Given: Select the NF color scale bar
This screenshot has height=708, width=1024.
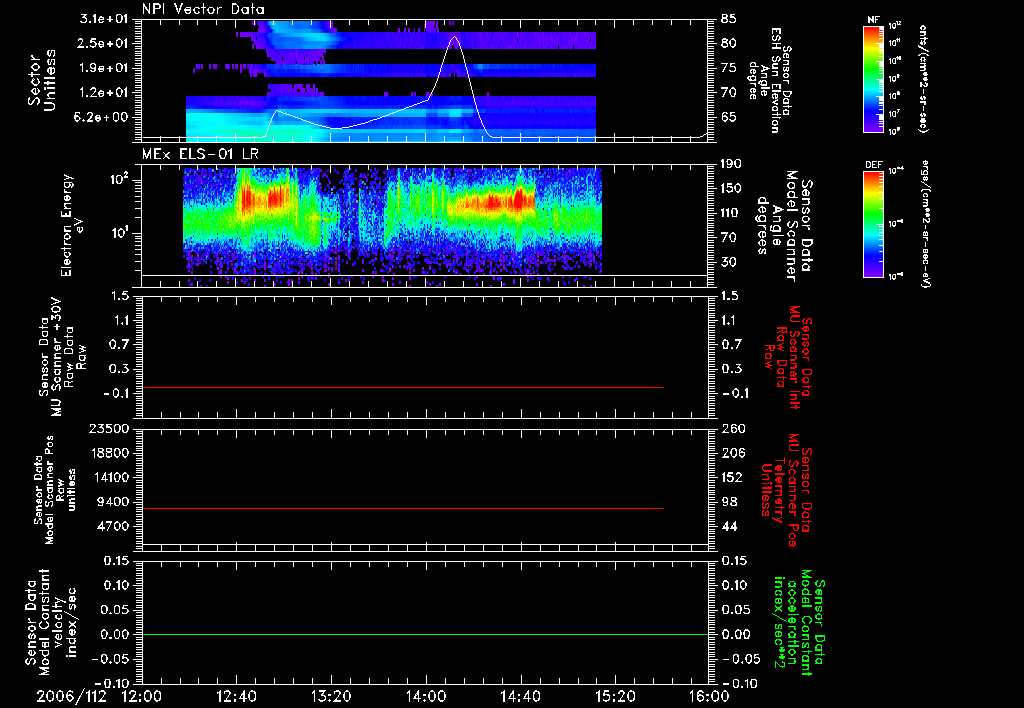Looking at the screenshot, I should [x=873, y=78].
